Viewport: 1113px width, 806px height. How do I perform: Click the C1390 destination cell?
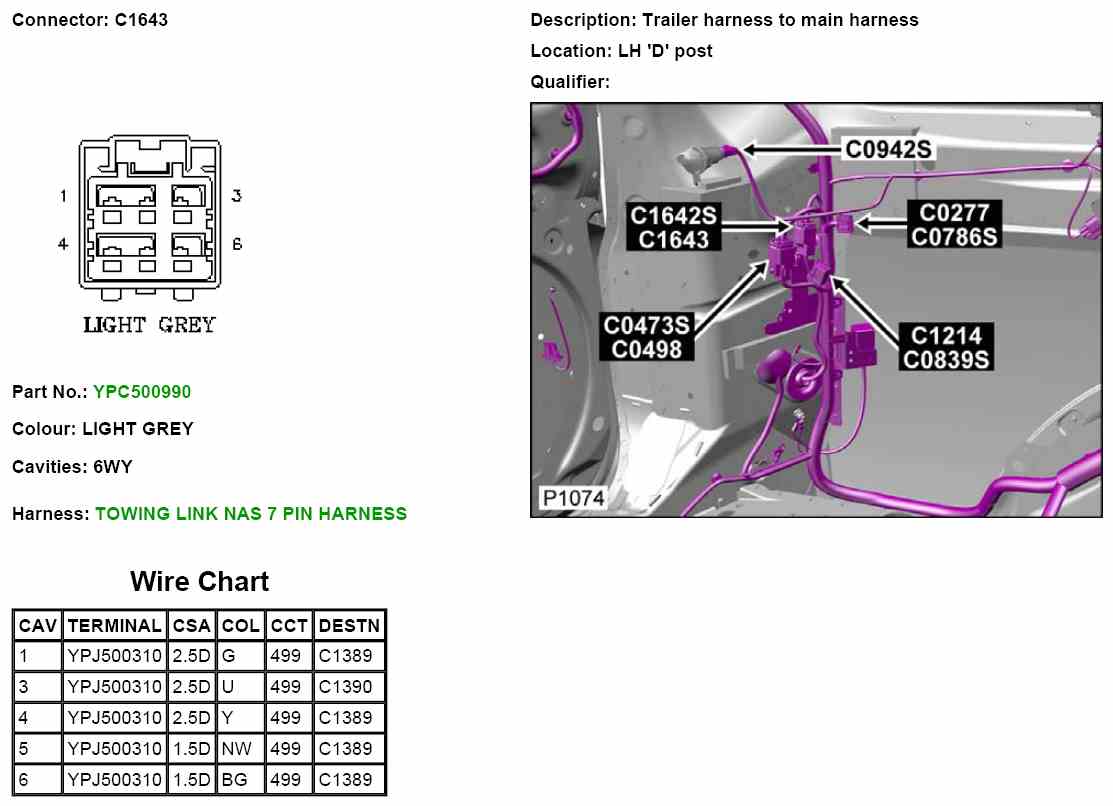coord(348,687)
